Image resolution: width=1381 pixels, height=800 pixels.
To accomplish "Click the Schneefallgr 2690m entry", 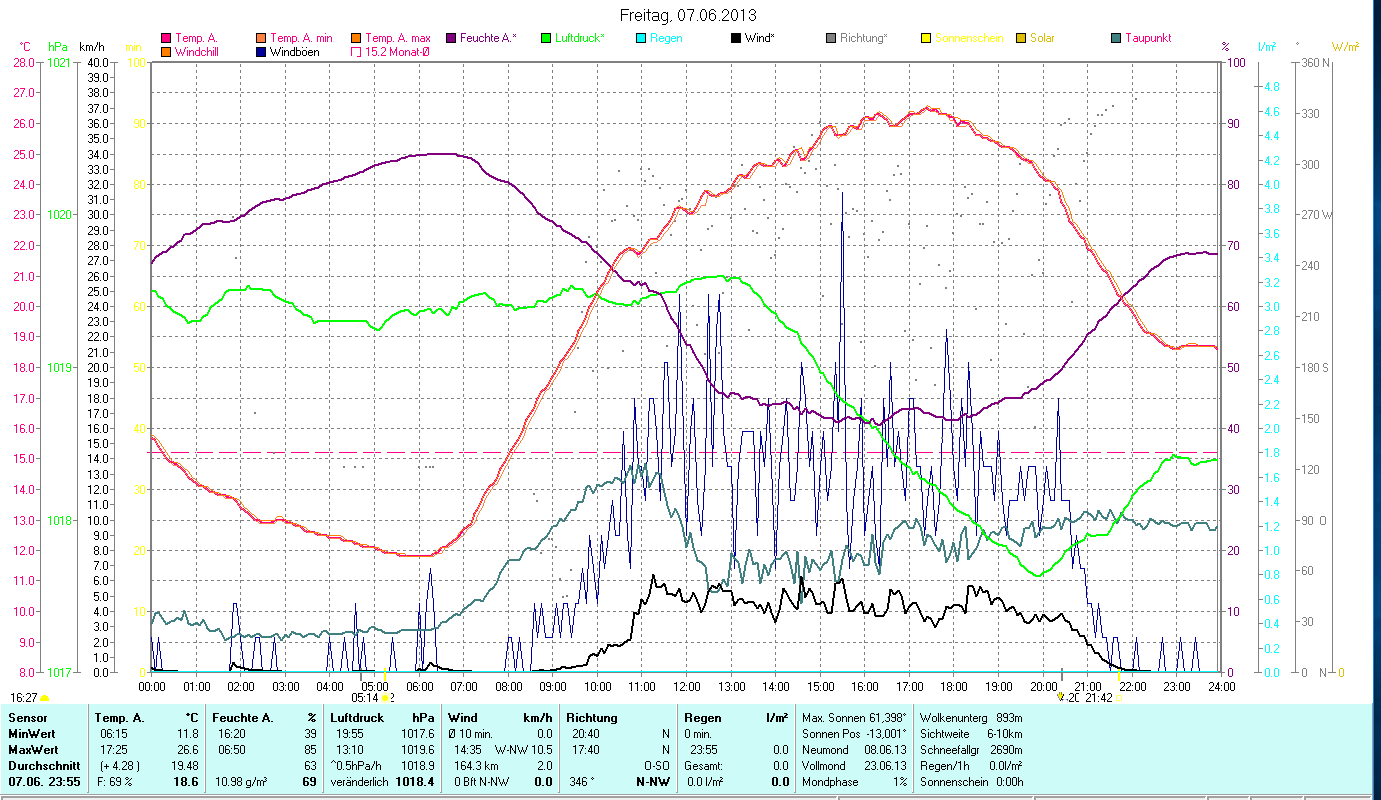I will tap(971, 749).
